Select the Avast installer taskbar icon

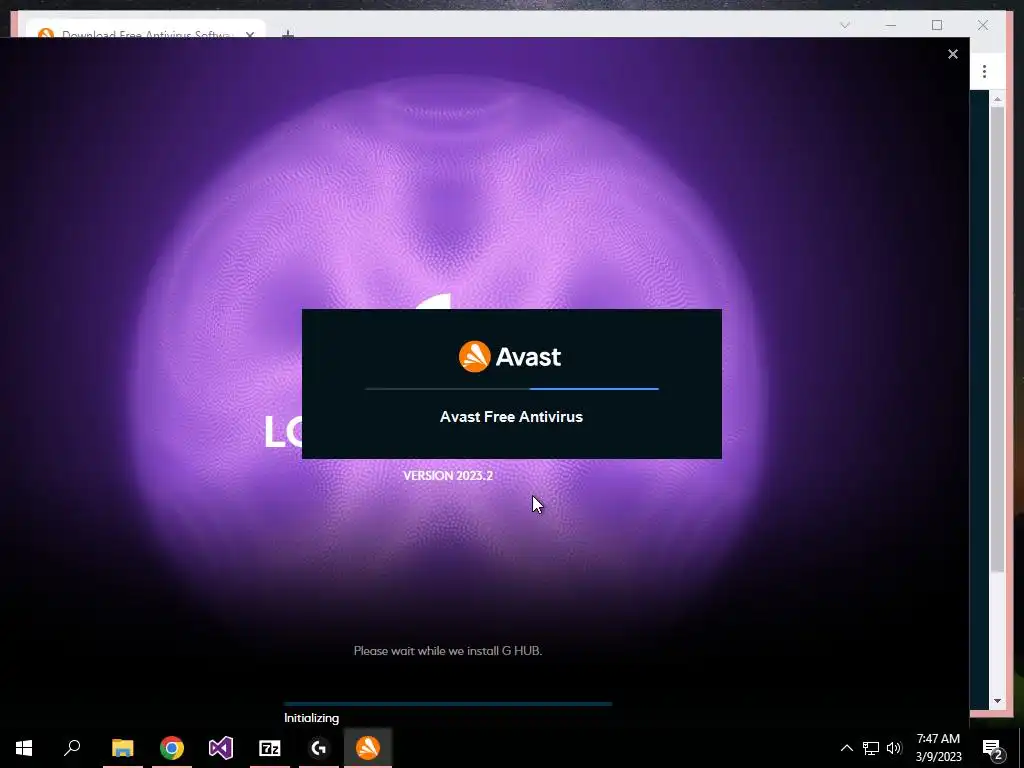coord(368,748)
